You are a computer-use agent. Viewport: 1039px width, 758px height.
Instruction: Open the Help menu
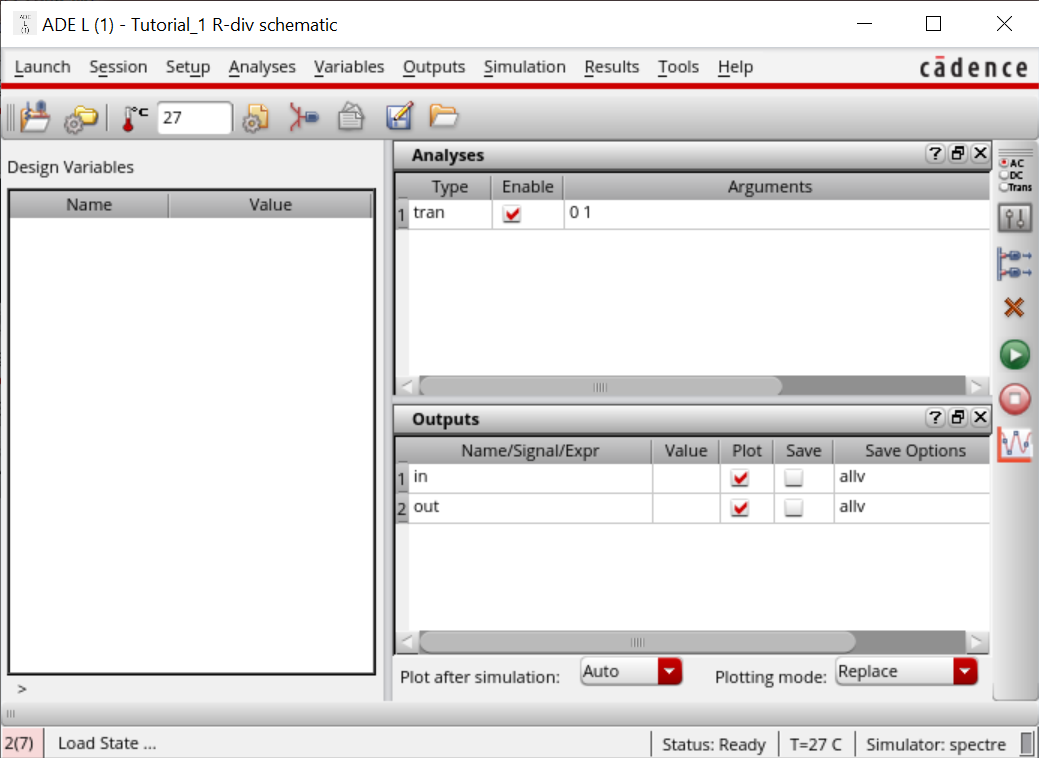[735, 67]
